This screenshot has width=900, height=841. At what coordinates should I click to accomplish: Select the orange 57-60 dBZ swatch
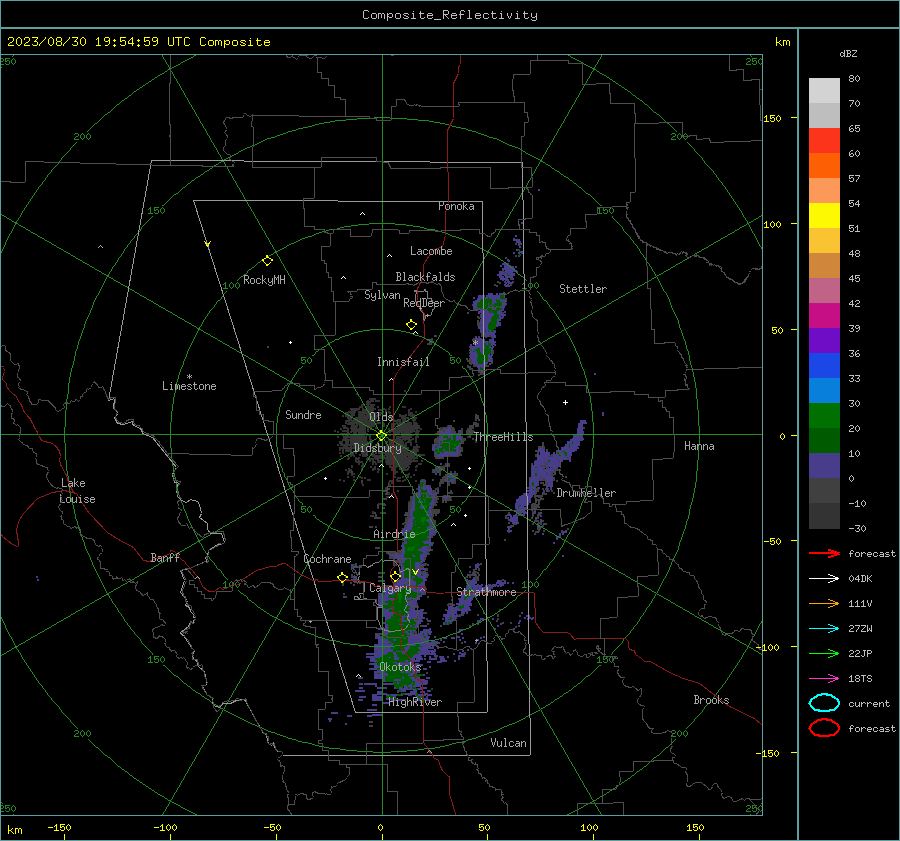tap(824, 166)
